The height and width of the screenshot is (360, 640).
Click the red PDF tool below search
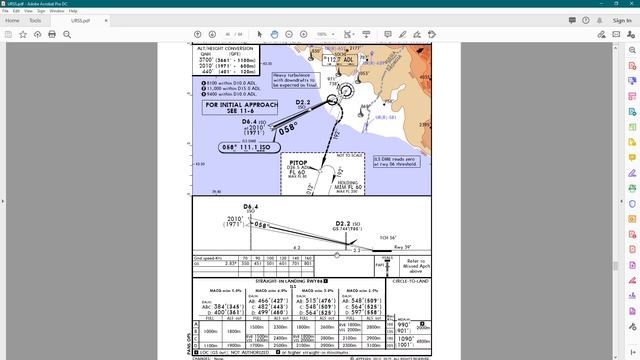(x=632, y=66)
